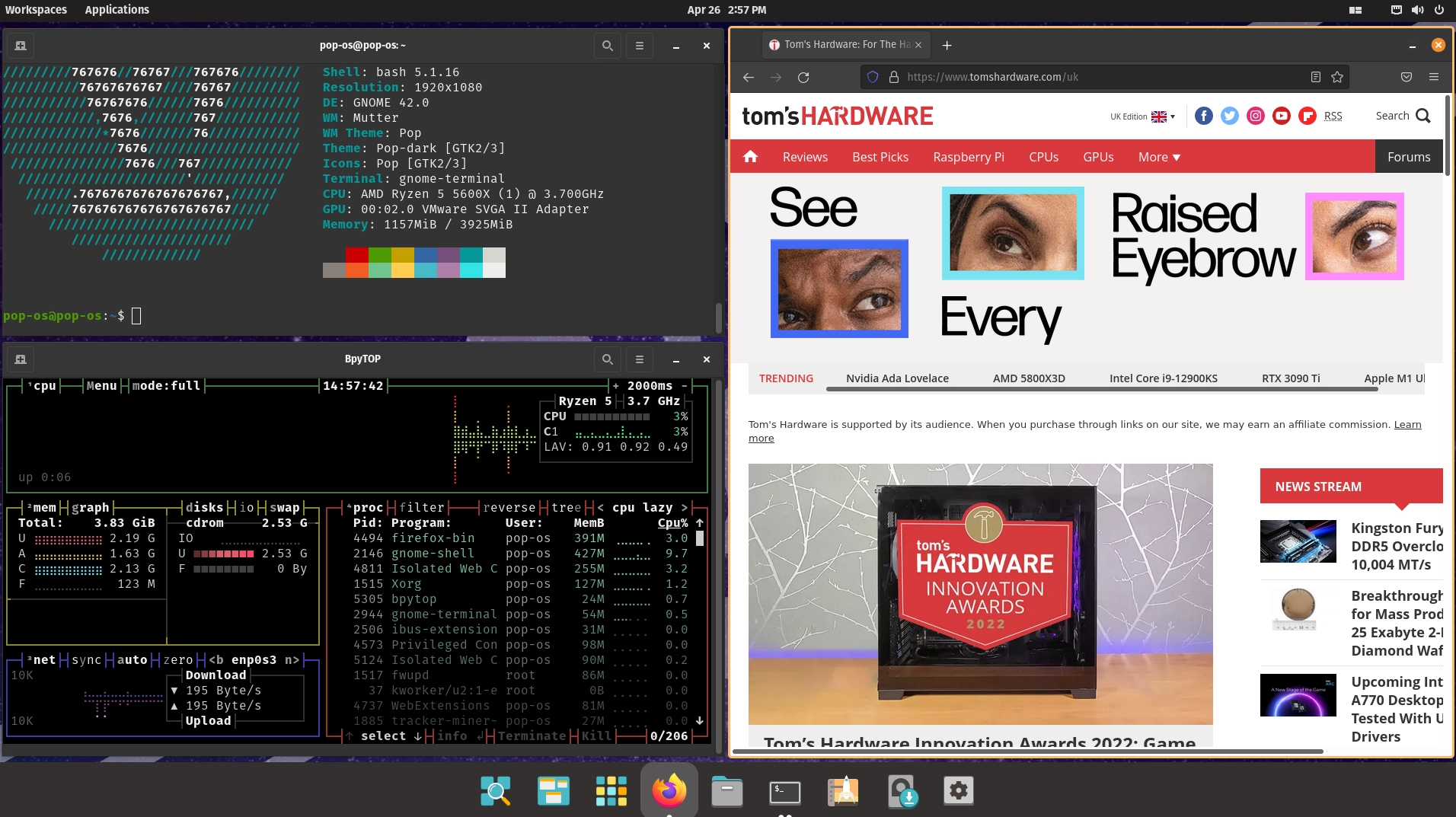
Task: Toggle tree view in bpytop proc box
Action: pyautogui.click(x=566, y=508)
